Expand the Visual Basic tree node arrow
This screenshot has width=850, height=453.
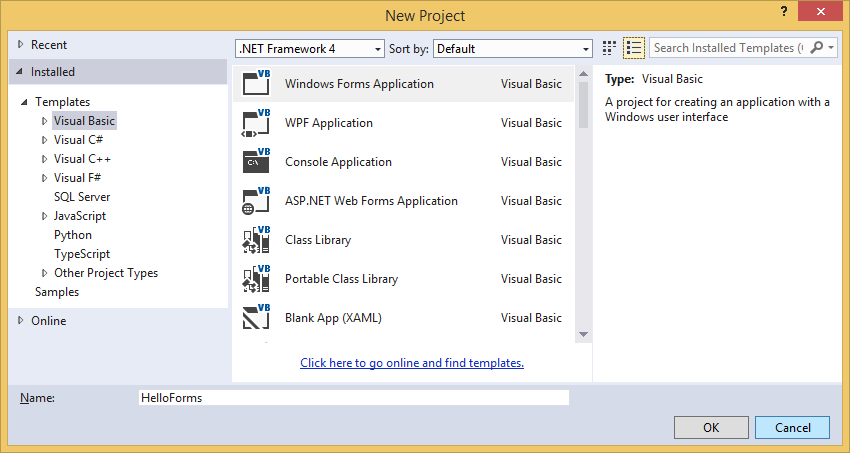[x=44, y=121]
